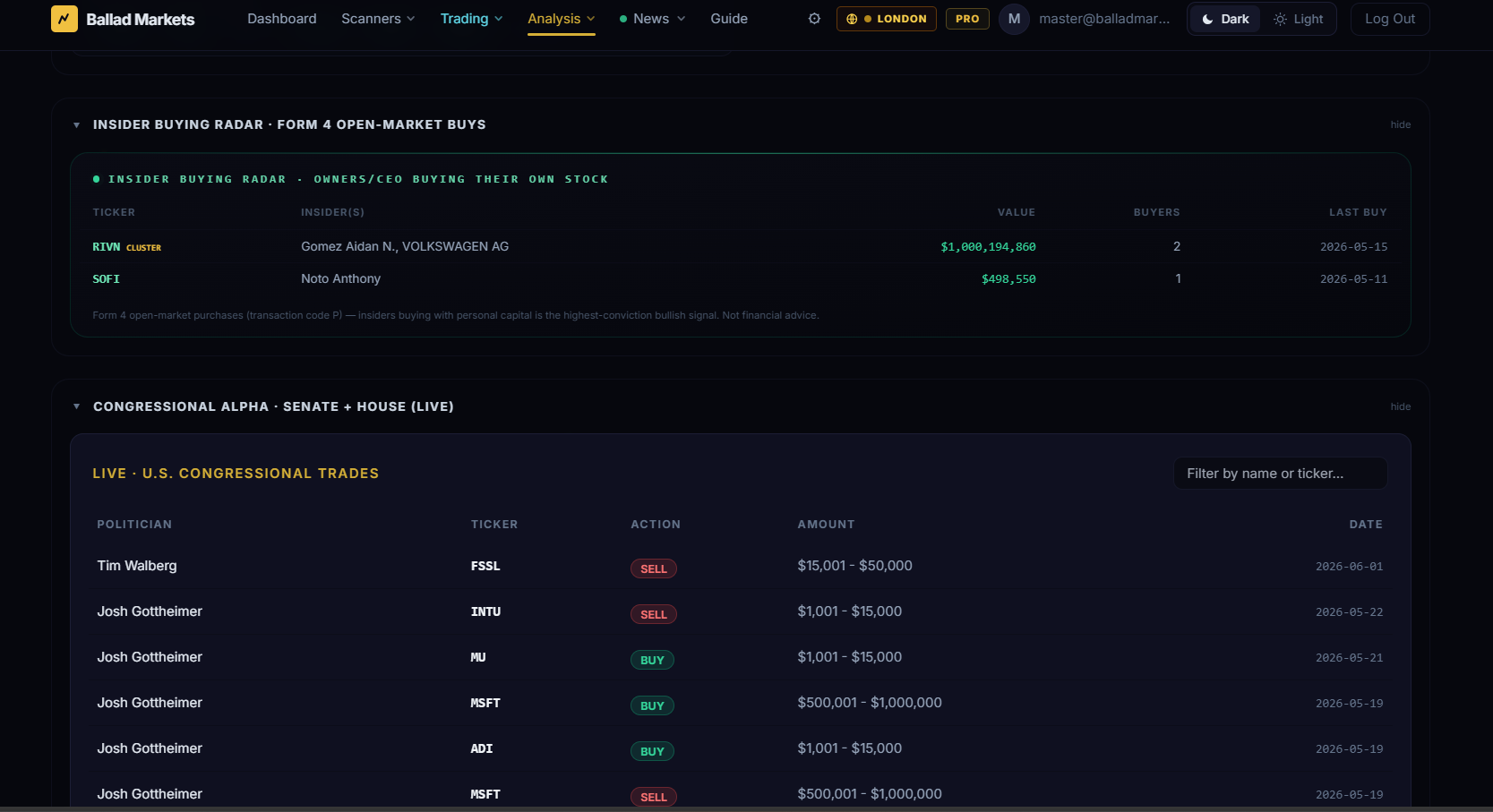Screen dimensions: 1493x812
Task: Click the RIVN ticker in insider radar
Action: coord(107,247)
